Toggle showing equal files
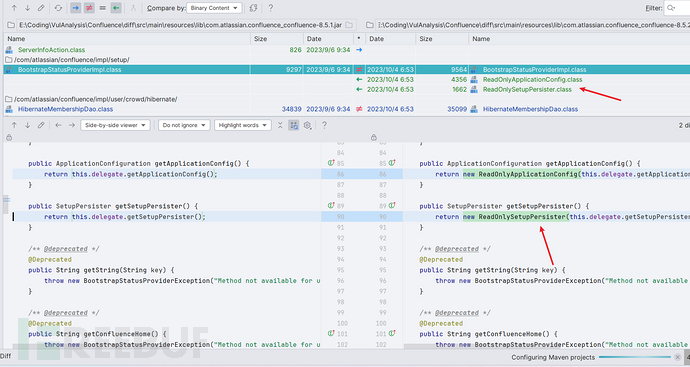The width and height of the screenshot is (690, 367). [x=102, y=8]
